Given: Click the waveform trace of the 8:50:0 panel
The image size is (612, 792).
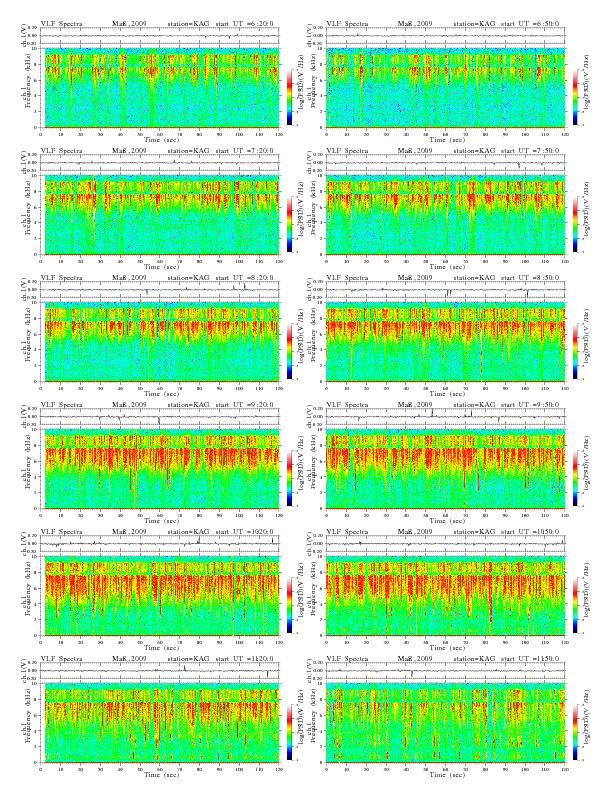Looking at the screenshot, I should click(x=445, y=290).
